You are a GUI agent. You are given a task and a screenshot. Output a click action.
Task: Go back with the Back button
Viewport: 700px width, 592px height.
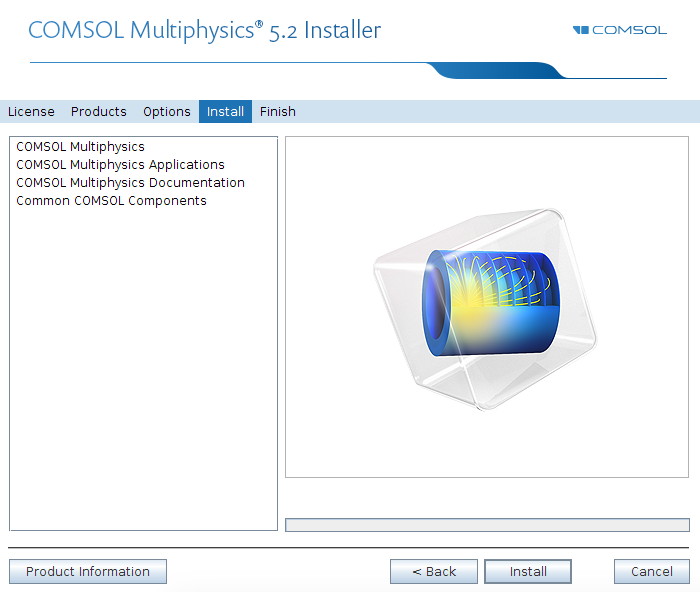(434, 571)
